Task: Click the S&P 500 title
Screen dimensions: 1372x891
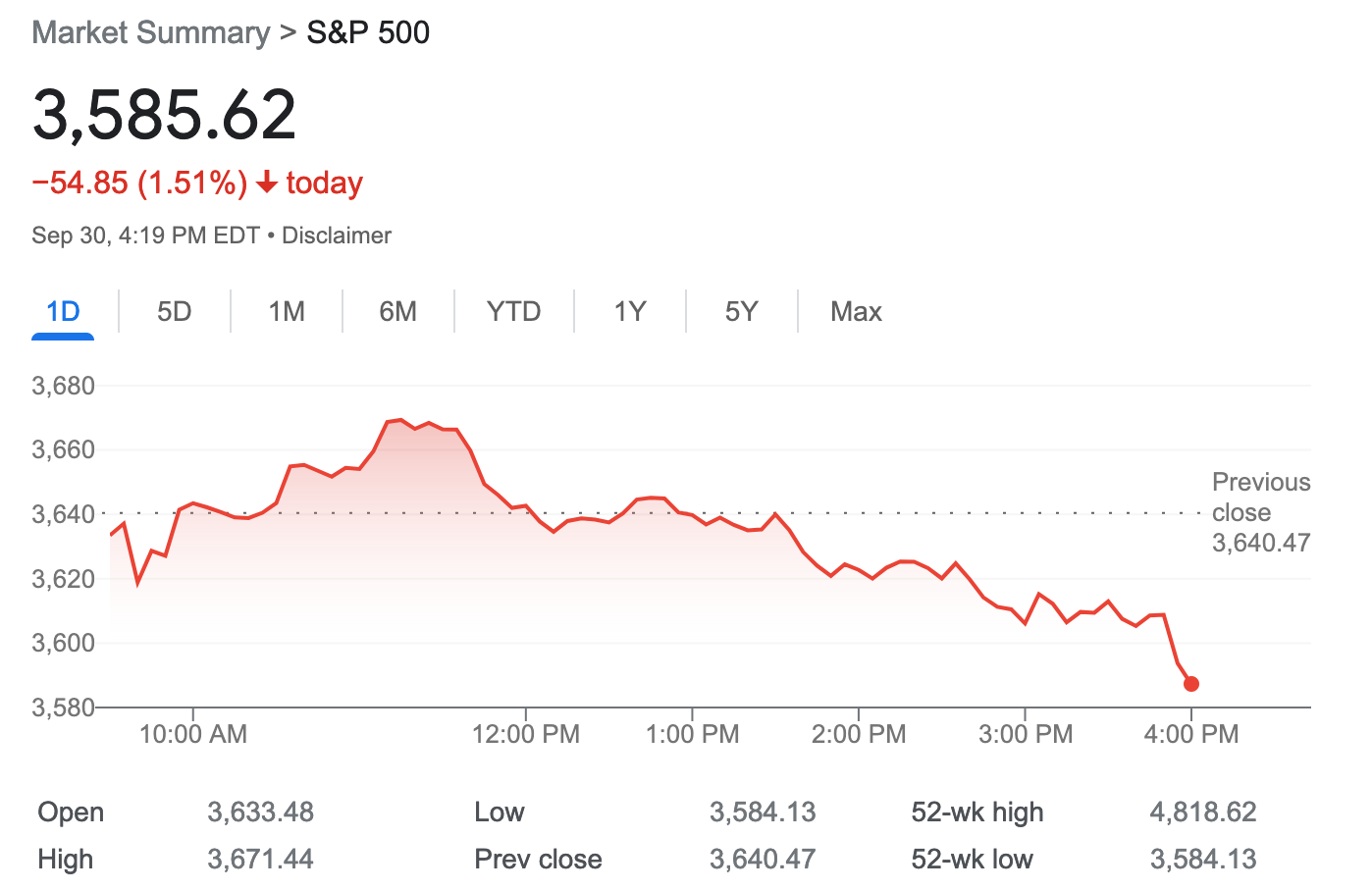Action: 368,32
